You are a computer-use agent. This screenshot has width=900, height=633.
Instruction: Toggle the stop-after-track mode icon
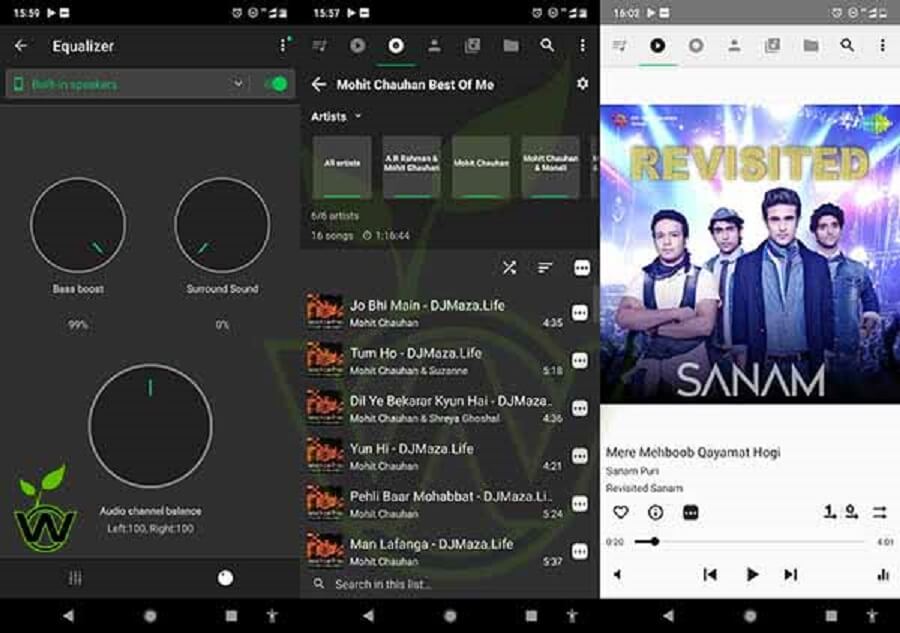tap(852, 511)
